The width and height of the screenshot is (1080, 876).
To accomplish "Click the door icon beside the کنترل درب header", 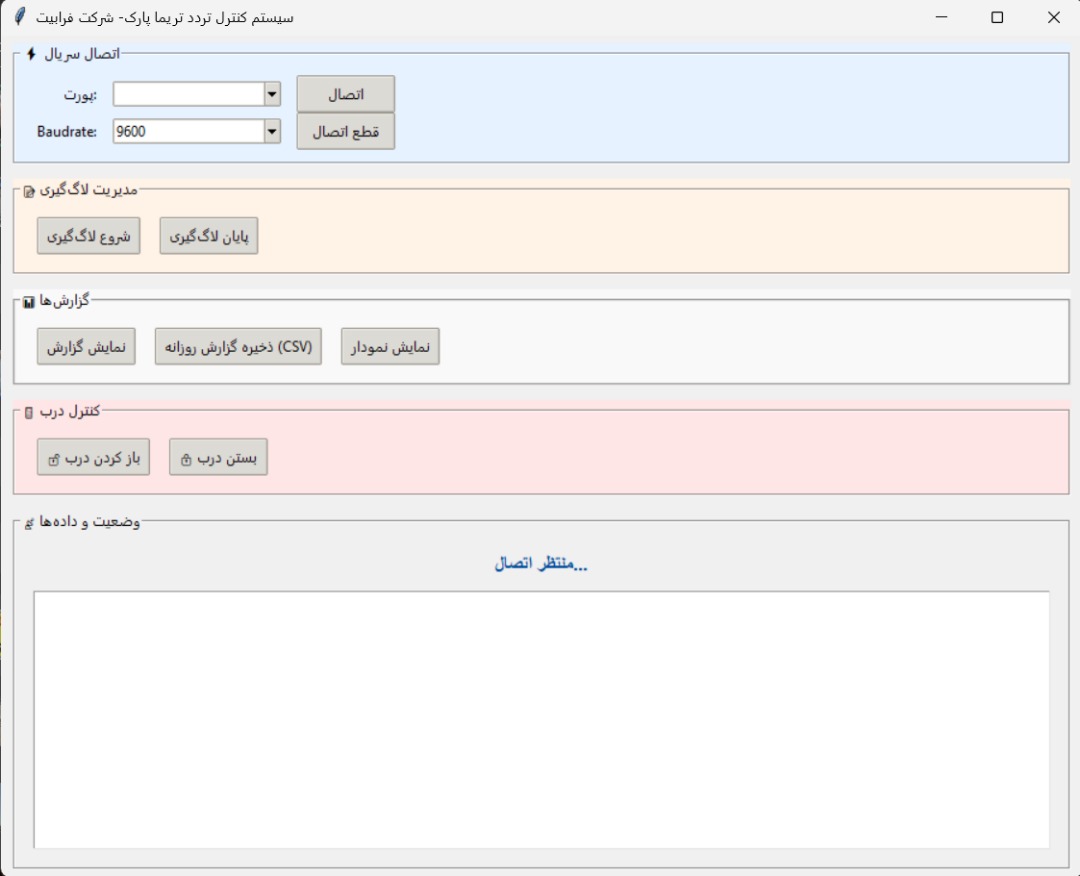I will (x=28, y=412).
